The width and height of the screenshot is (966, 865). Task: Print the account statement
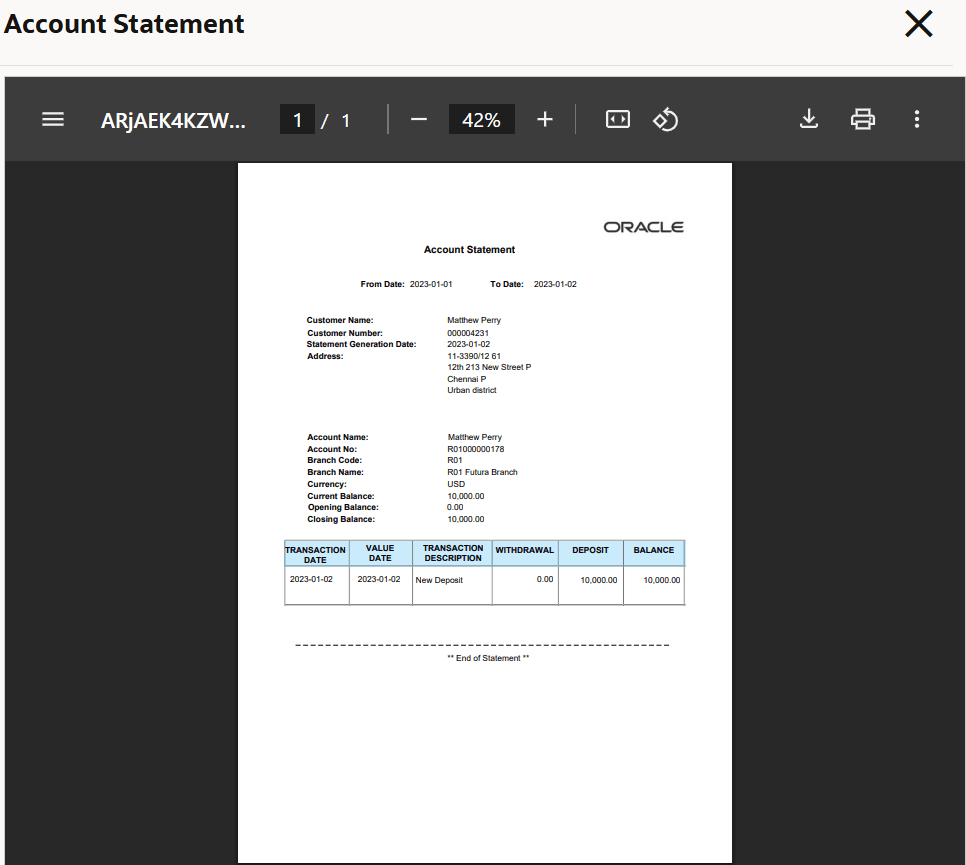click(x=862, y=119)
